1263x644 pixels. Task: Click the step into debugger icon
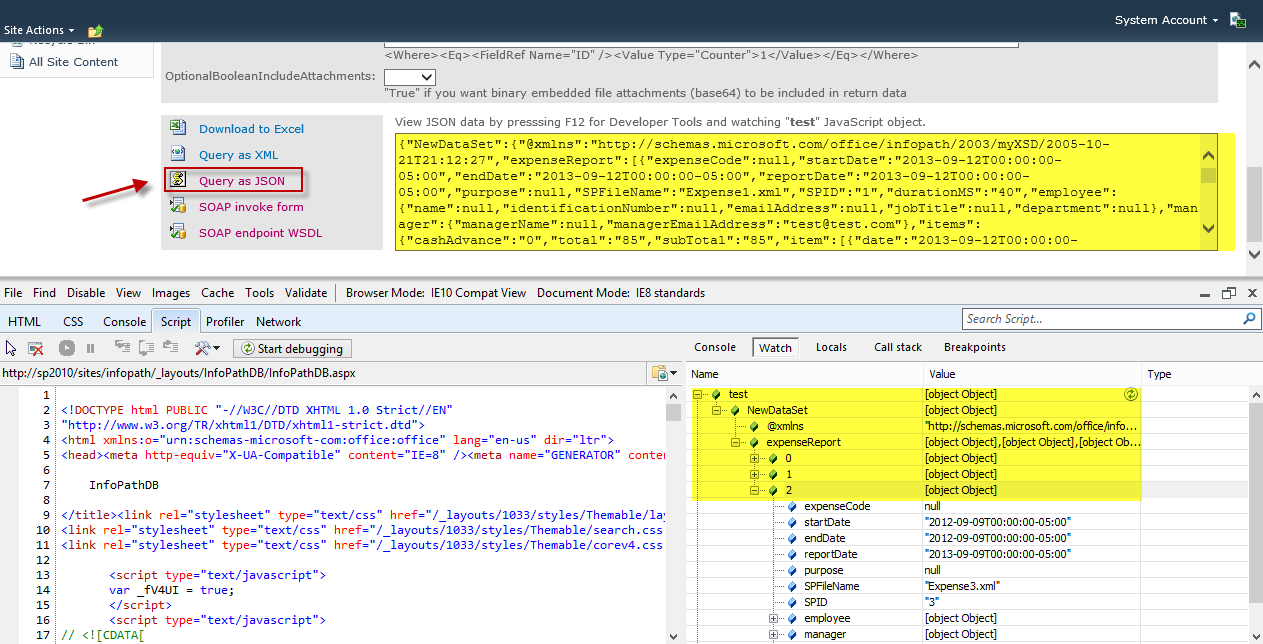122,348
